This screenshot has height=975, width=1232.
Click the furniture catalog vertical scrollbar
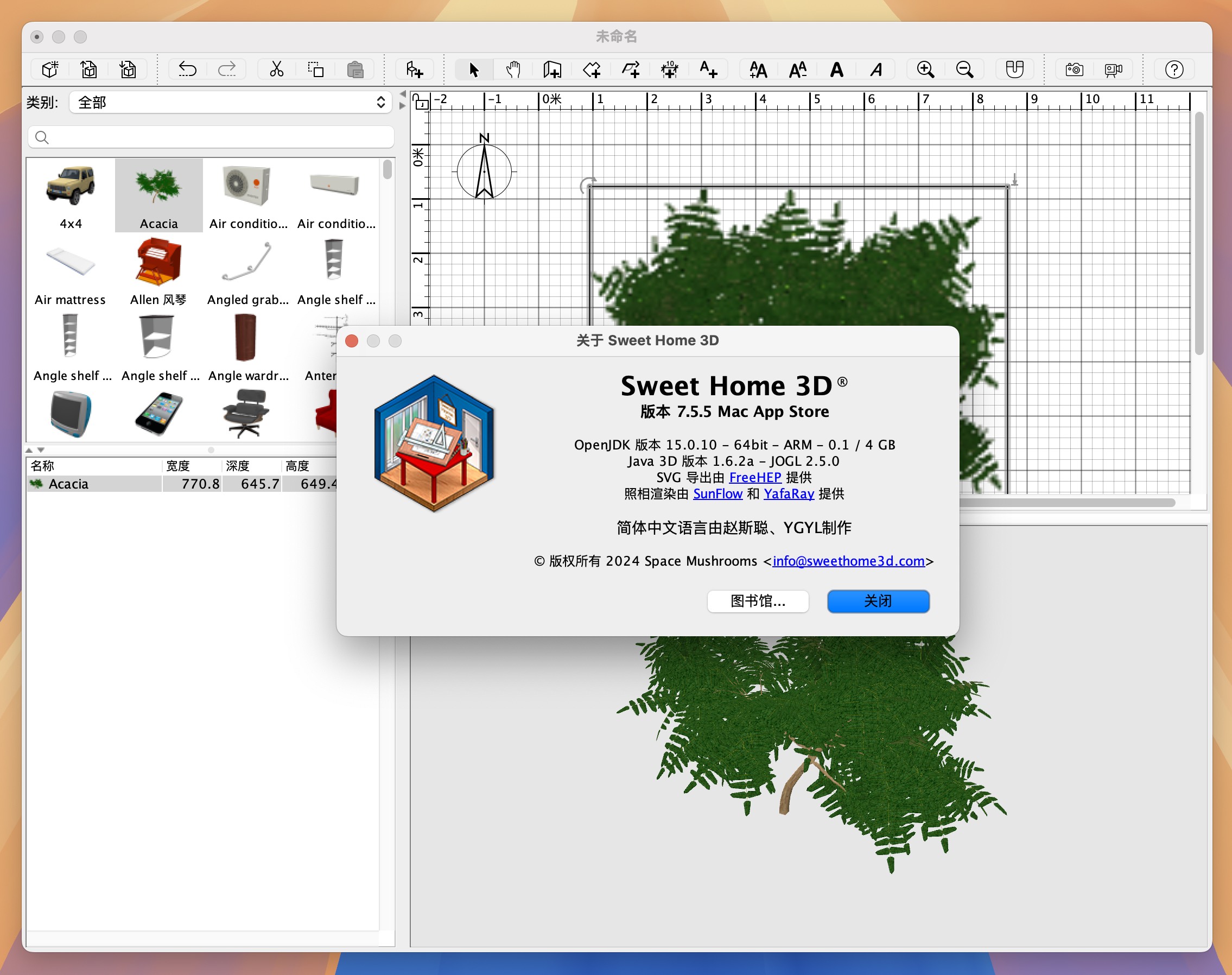click(388, 169)
